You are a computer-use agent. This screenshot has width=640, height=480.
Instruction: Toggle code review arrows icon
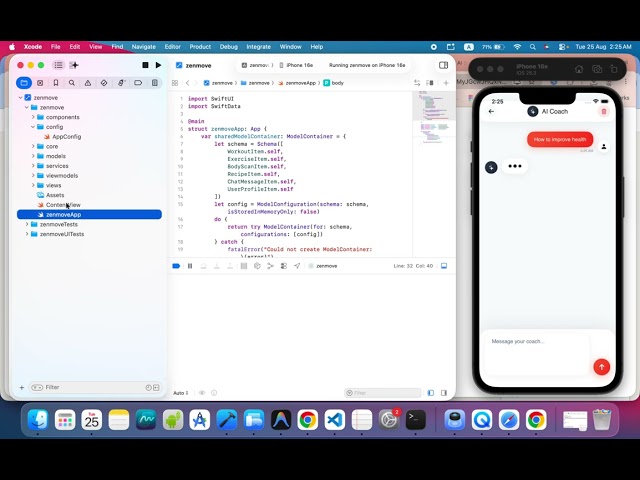coord(417,83)
